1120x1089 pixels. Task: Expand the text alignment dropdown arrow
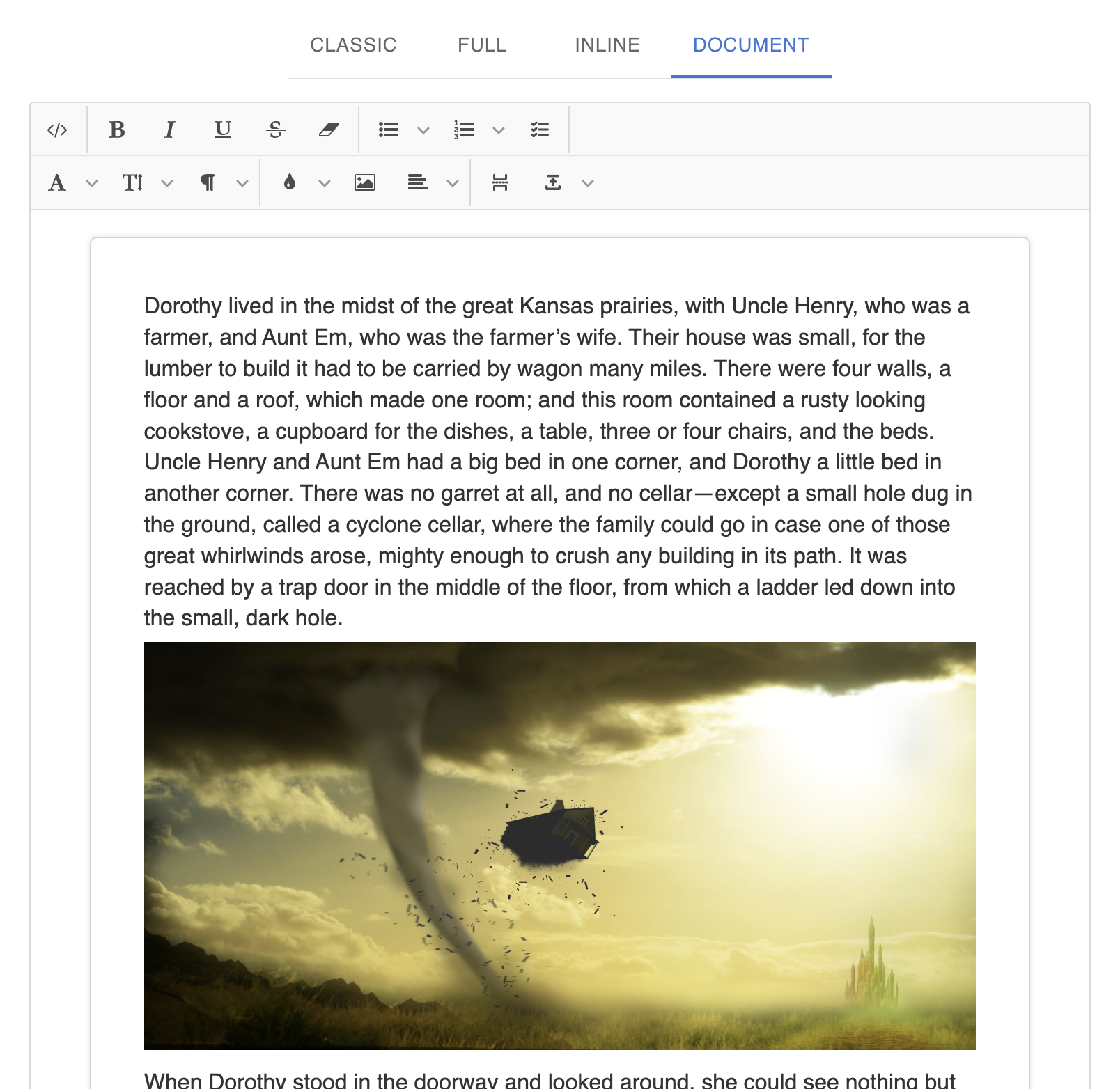click(x=453, y=183)
